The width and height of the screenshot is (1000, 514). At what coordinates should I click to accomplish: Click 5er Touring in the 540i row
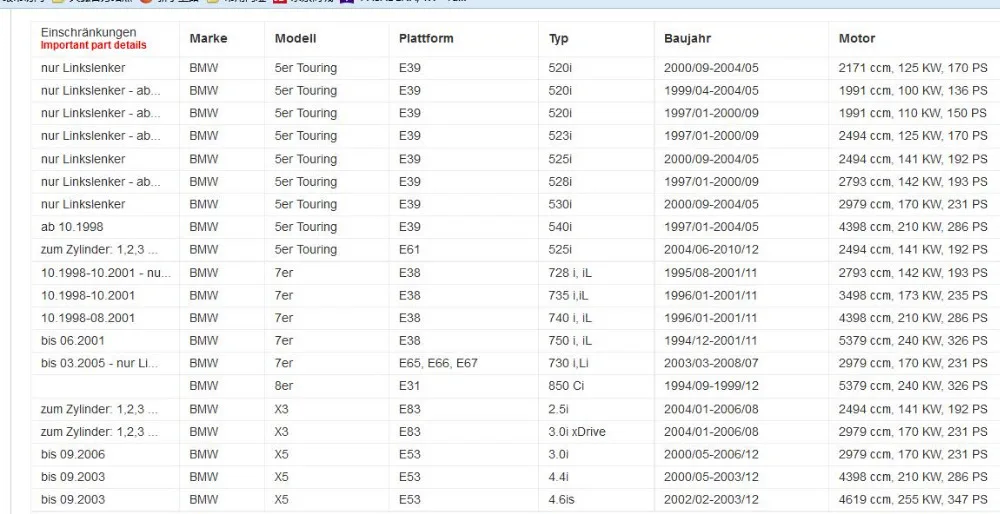pyautogui.click(x=305, y=227)
